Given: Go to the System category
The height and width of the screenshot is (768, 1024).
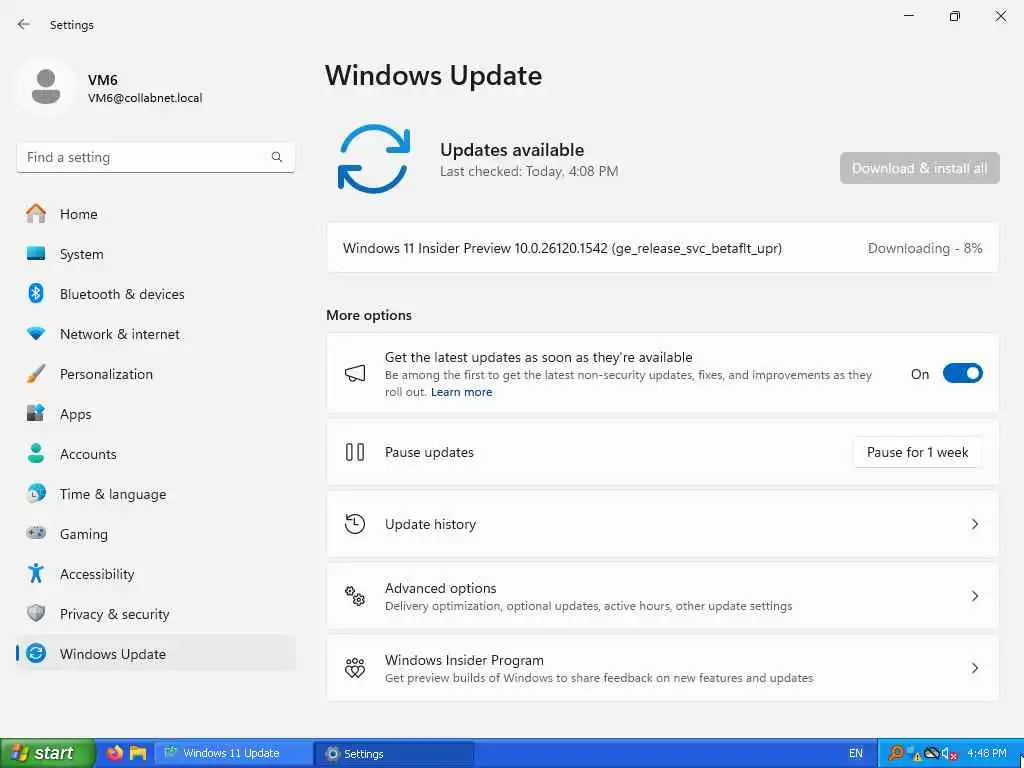Looking at the screenshot, I should [x=155, y=254].
